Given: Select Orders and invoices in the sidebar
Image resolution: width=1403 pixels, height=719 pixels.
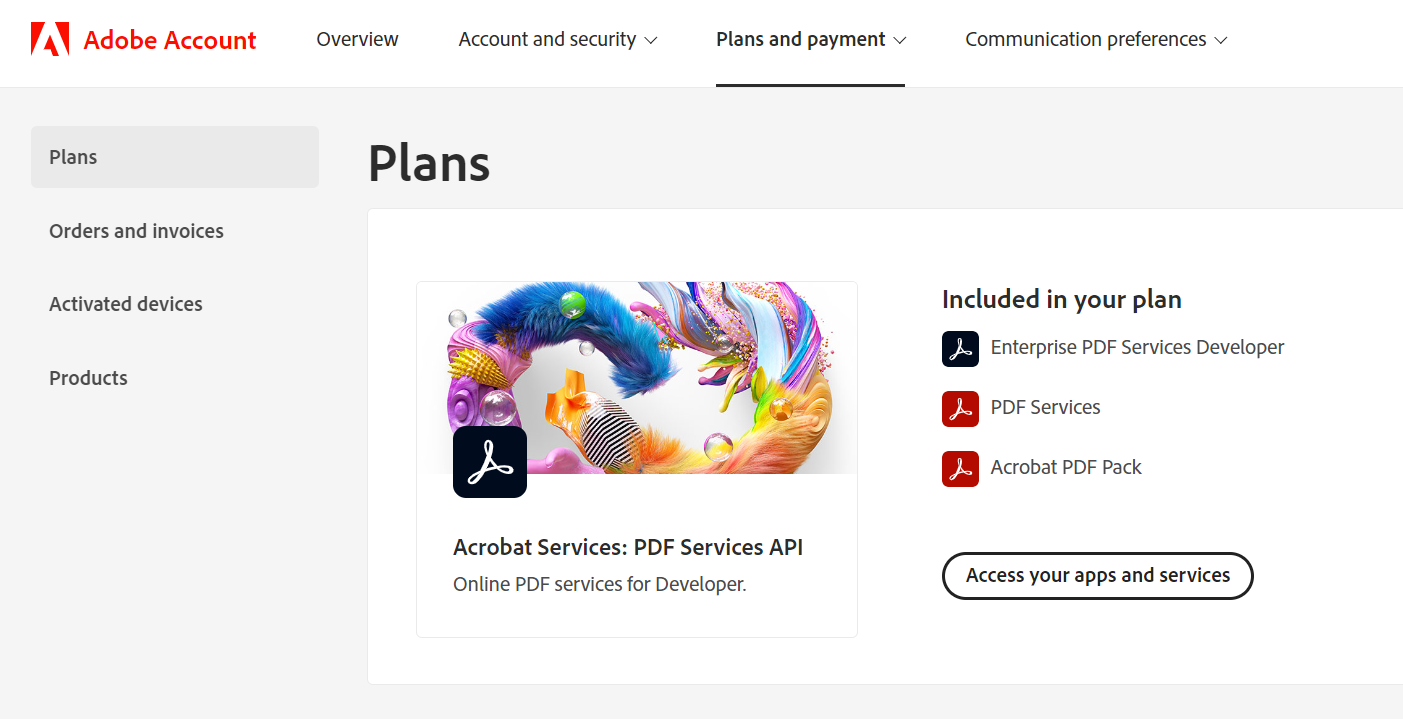Looking at the screenshot, I should tap(136, 231).
